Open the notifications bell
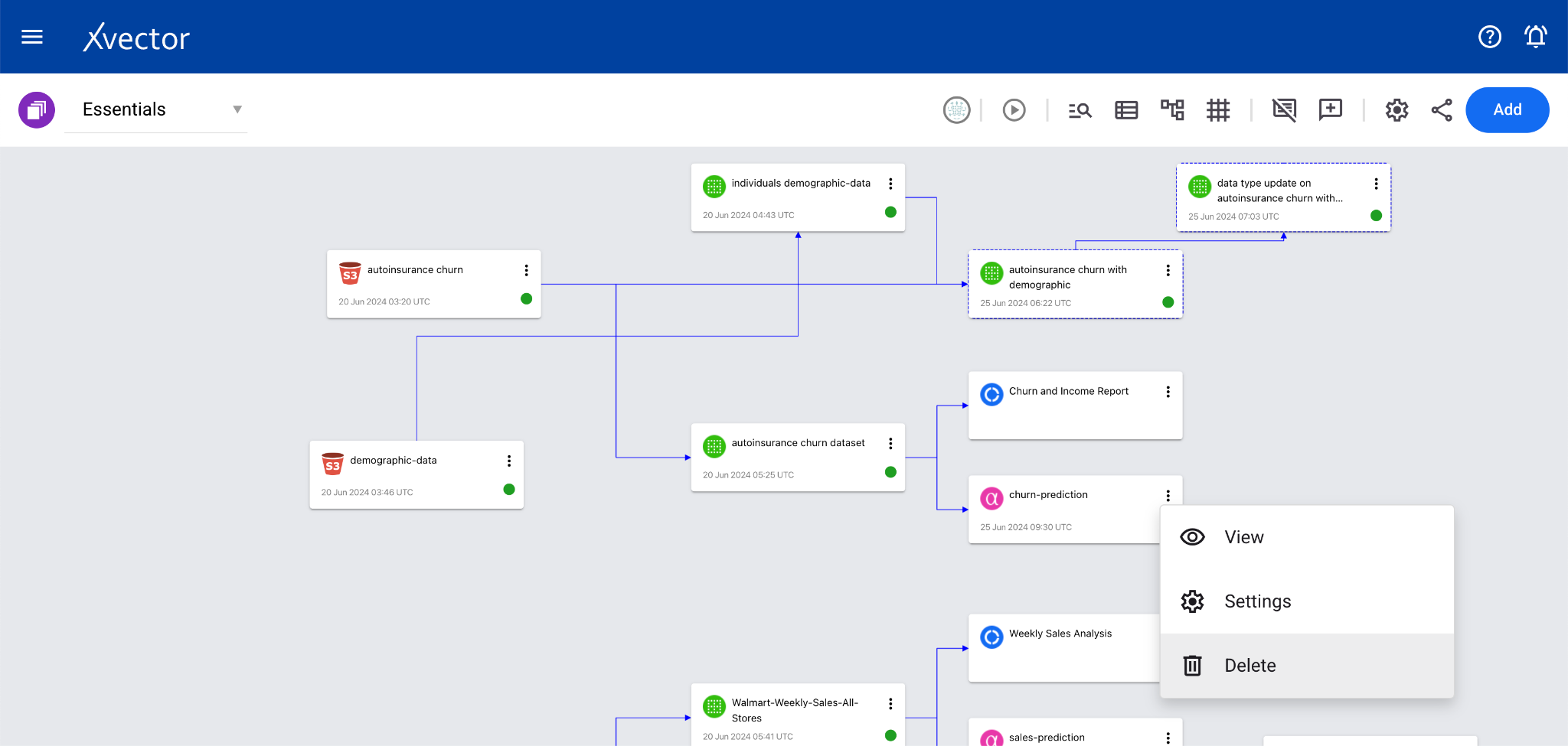1568x746 pixels. coord(1536,37)
